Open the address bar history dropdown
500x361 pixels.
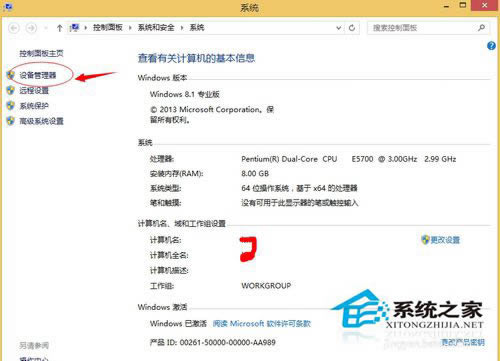[339, 28]
